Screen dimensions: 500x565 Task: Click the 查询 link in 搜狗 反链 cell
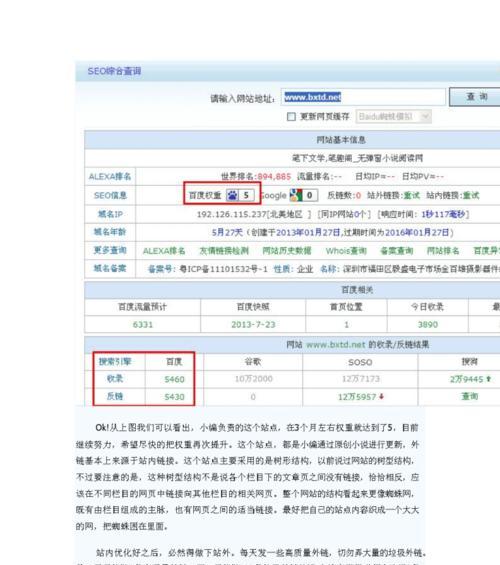point(469,396)
